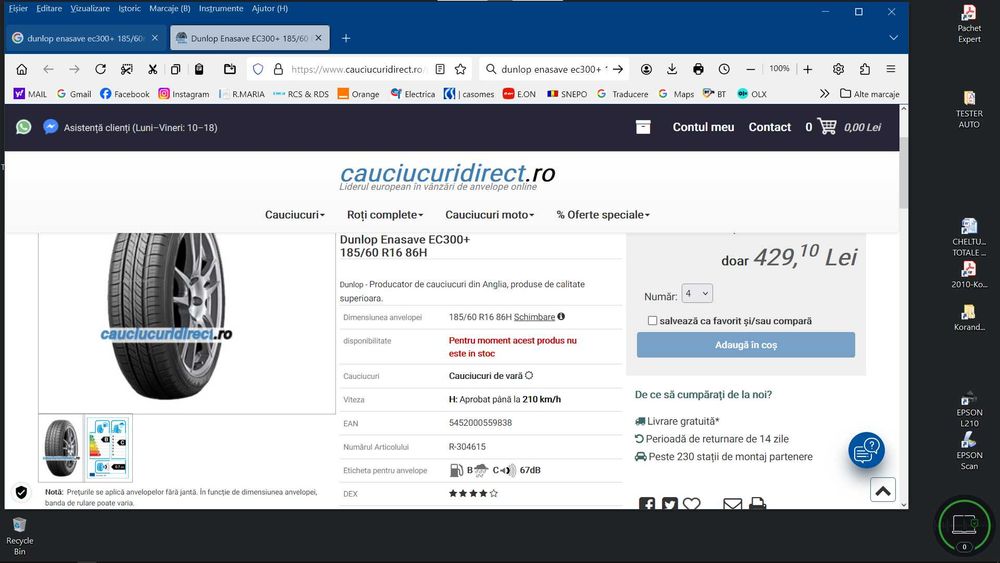Click the cauciucuridirect.ro logo

click(x=447, y=175)
